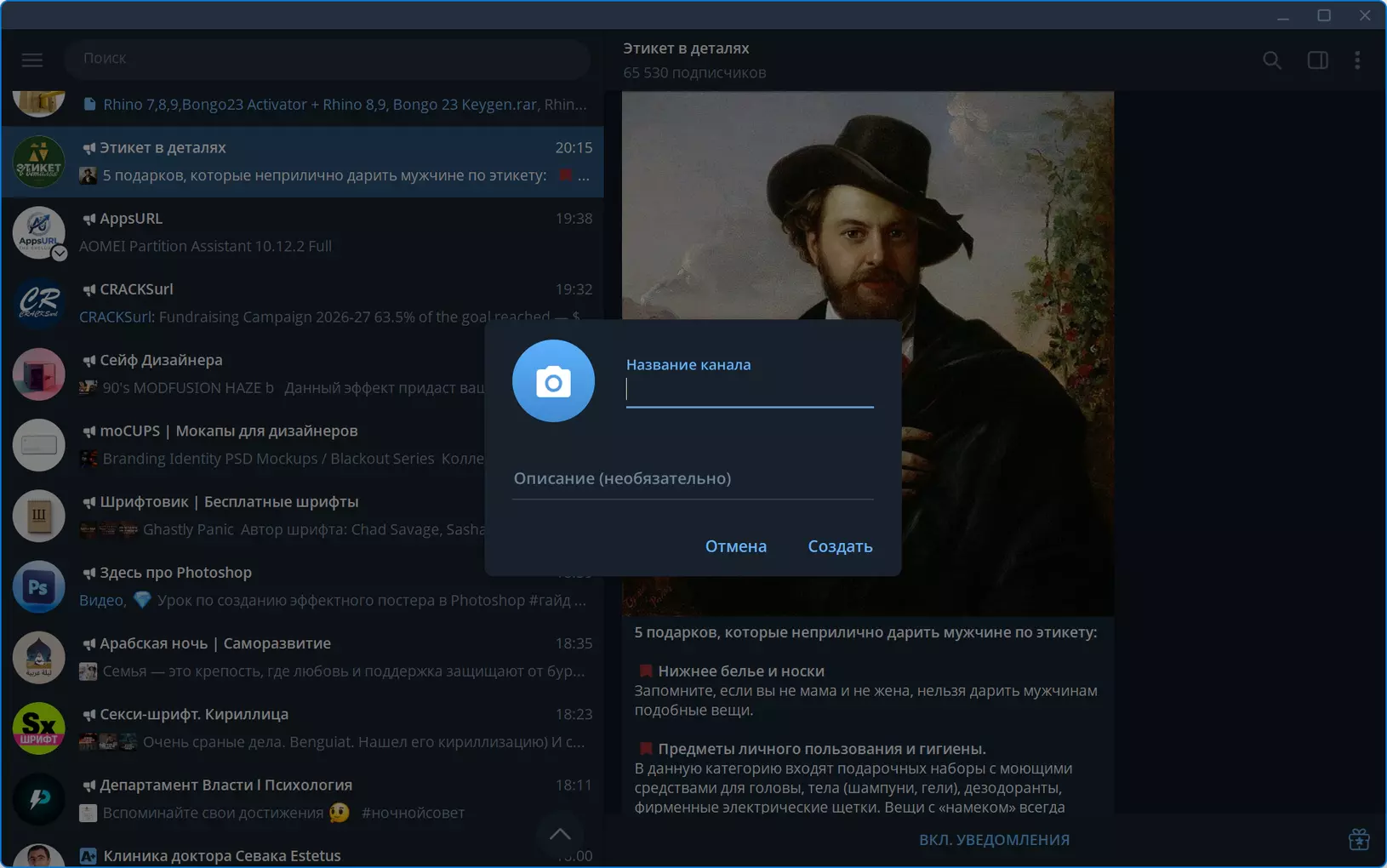Open the CRACKSurl channel chat
Image resolution: width=1387 pixels, height=868 pixels.
(x=302, y=303)
